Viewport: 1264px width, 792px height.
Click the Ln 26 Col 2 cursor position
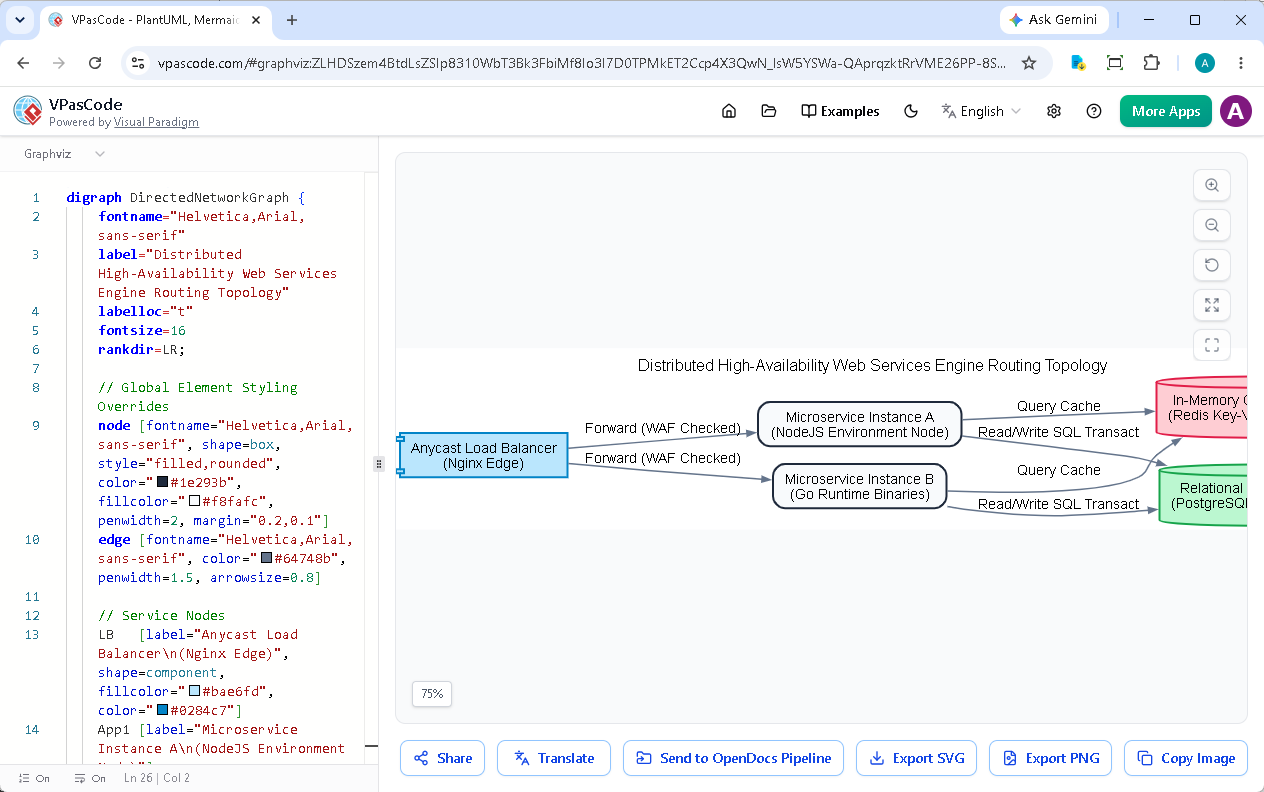coord(157,778)
